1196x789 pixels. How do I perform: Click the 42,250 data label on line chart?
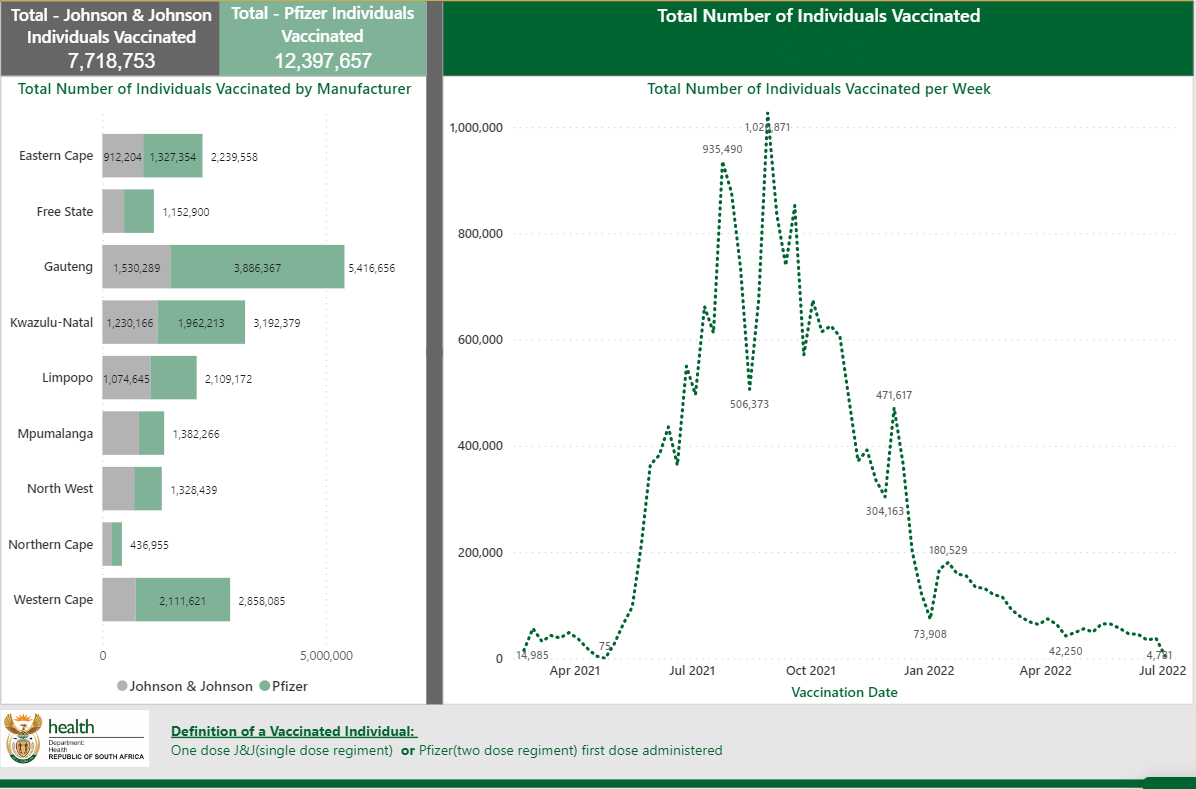click(1066, 651)
